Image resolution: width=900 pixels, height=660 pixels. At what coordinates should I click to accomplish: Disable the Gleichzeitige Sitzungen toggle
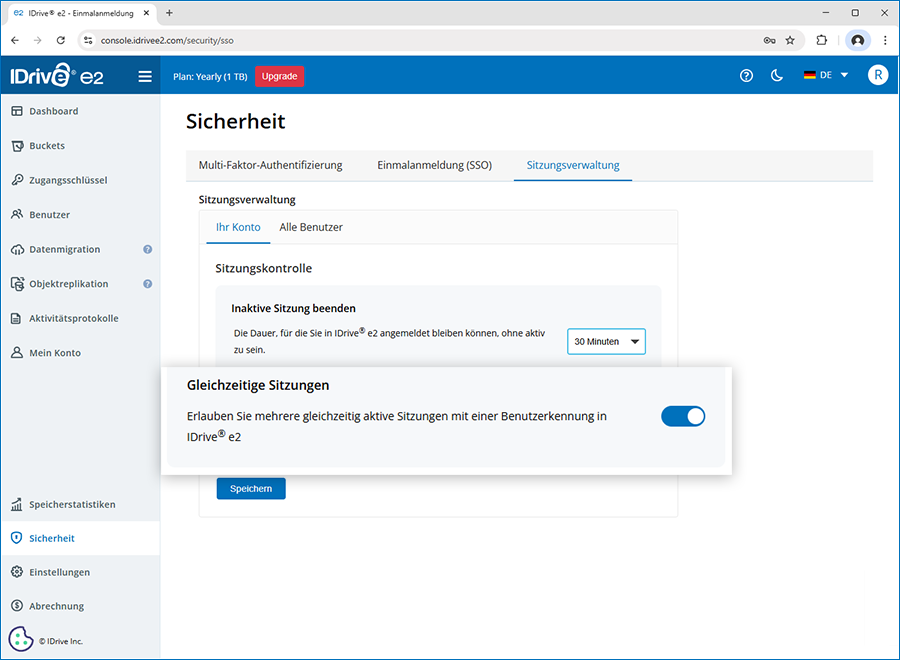[683, 417]
